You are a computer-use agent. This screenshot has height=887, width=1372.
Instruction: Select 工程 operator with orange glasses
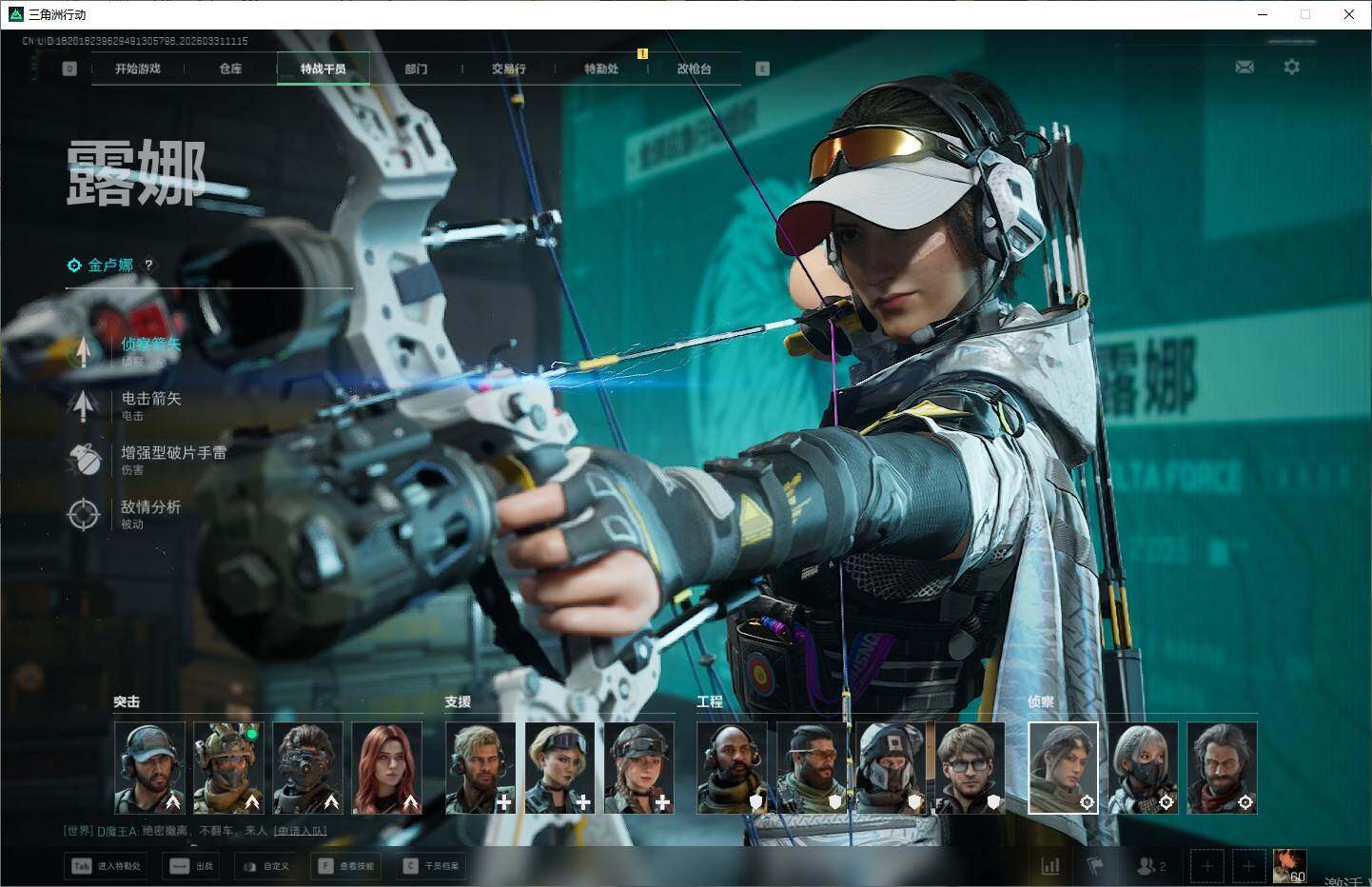pos(812,768)
